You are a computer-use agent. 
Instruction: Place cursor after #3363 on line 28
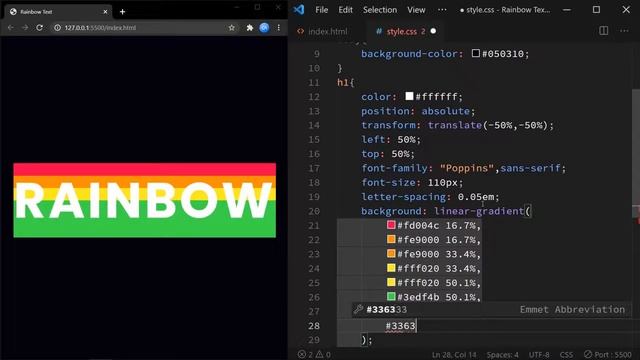click(416, 326)
